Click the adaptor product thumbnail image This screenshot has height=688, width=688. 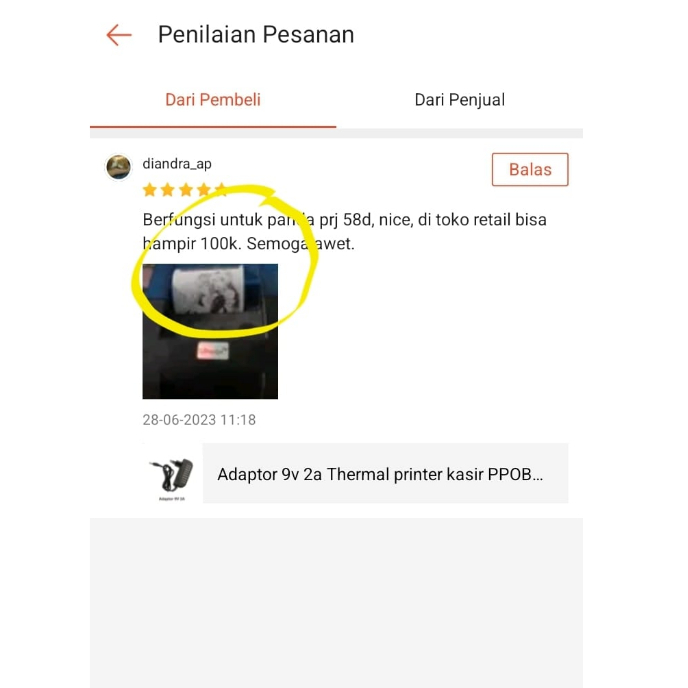(172, 474)
